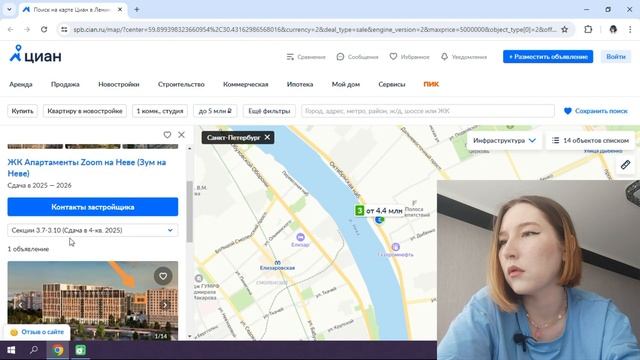Click the side panel scrollbar

click(x=189, y=212)
